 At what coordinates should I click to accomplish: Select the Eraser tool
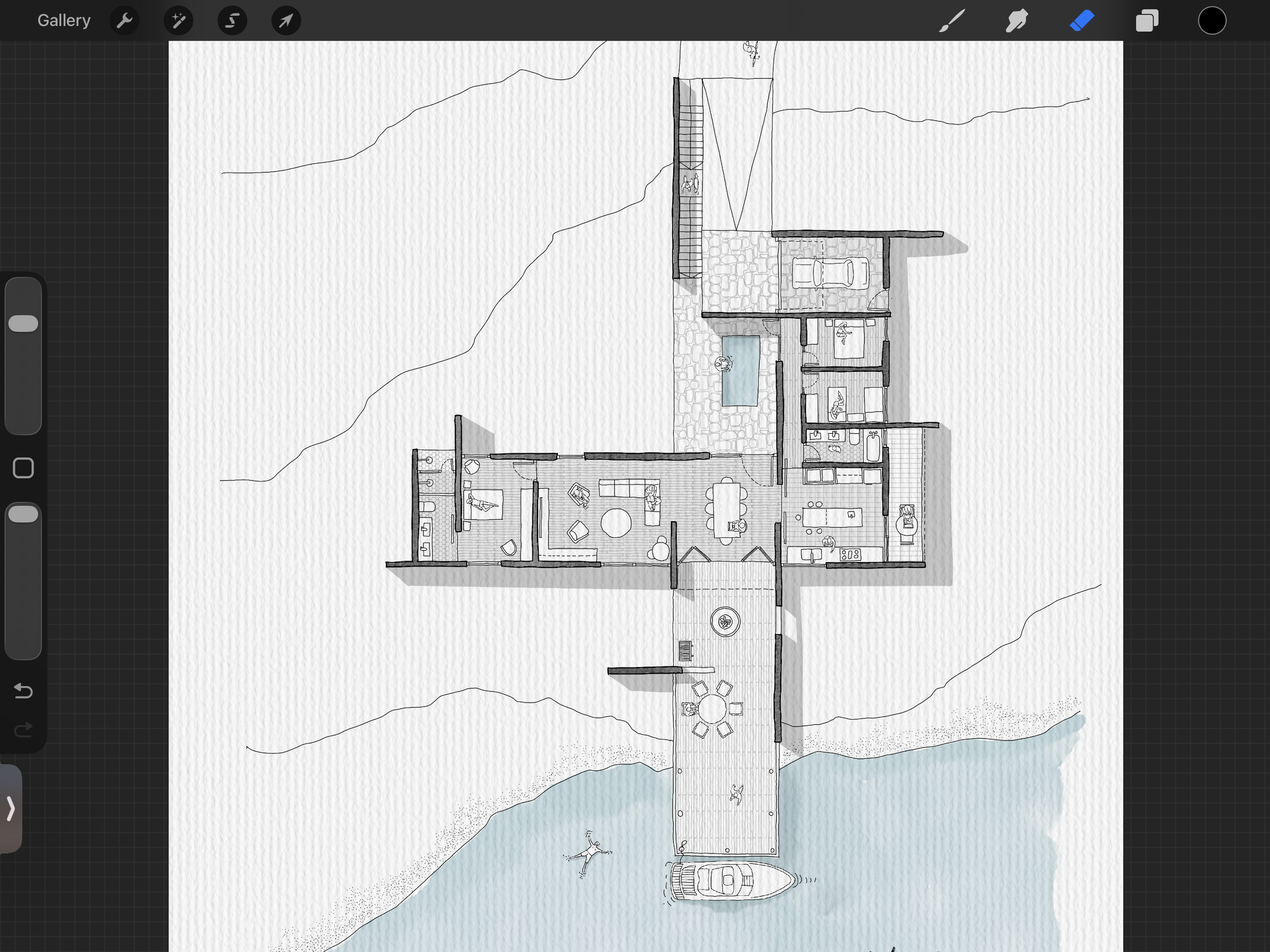point(1082,21)
